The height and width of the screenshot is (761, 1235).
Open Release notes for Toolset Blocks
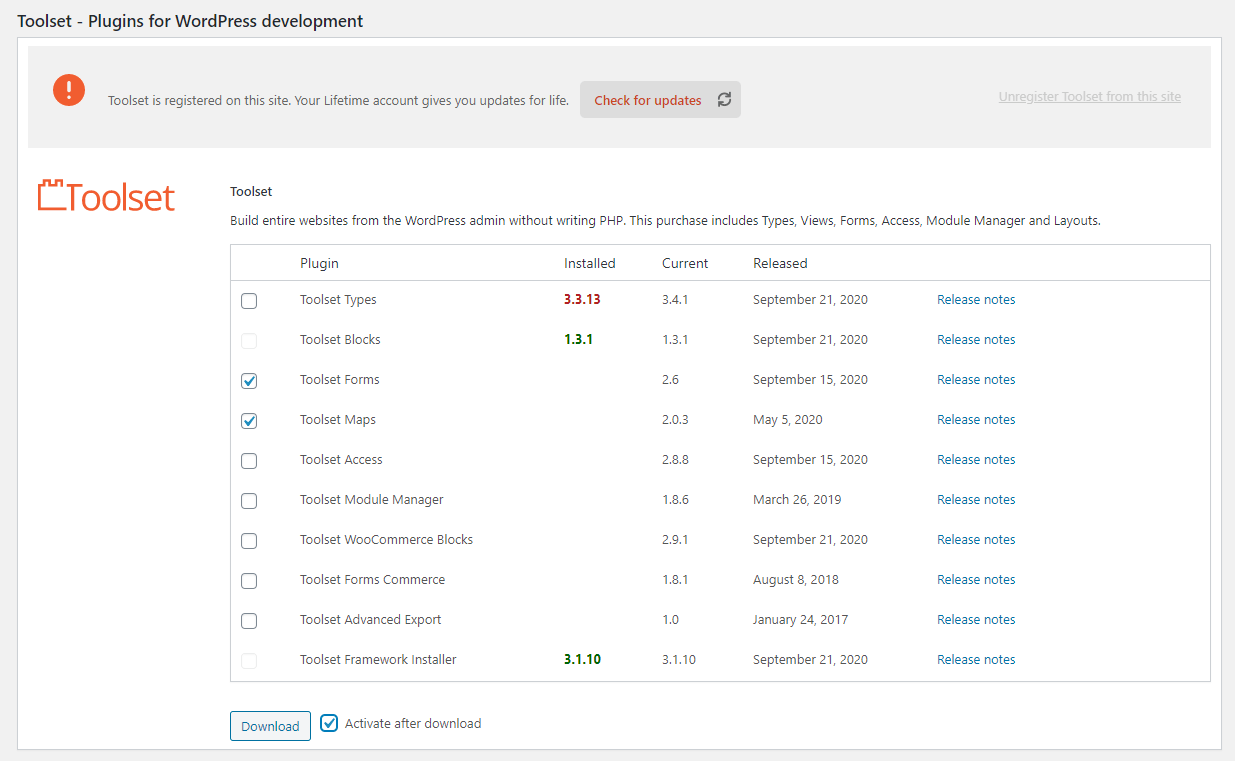tap(976, 340)
